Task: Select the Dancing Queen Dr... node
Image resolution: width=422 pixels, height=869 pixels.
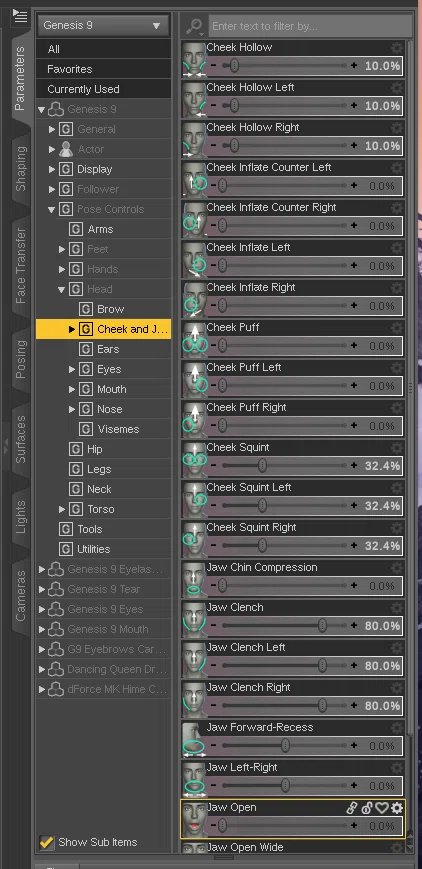Action: click(x=116, y=669)
